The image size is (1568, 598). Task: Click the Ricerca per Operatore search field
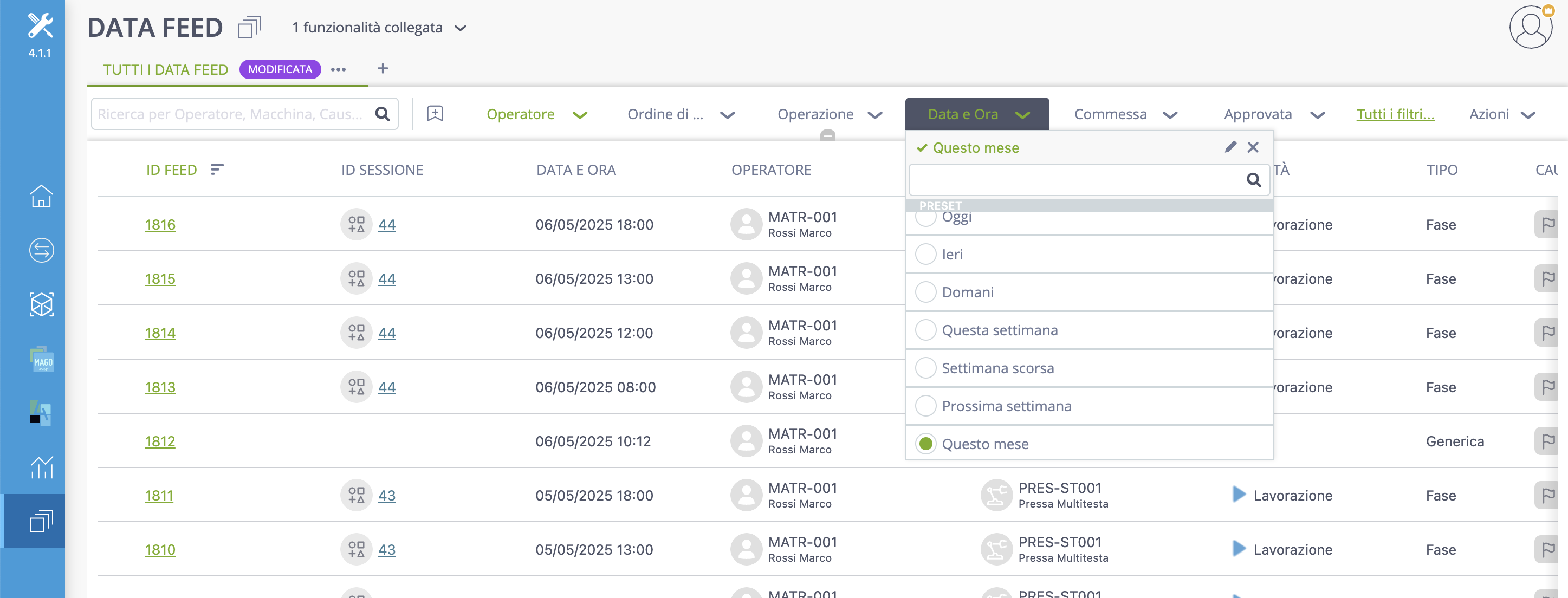coord(245,114)
